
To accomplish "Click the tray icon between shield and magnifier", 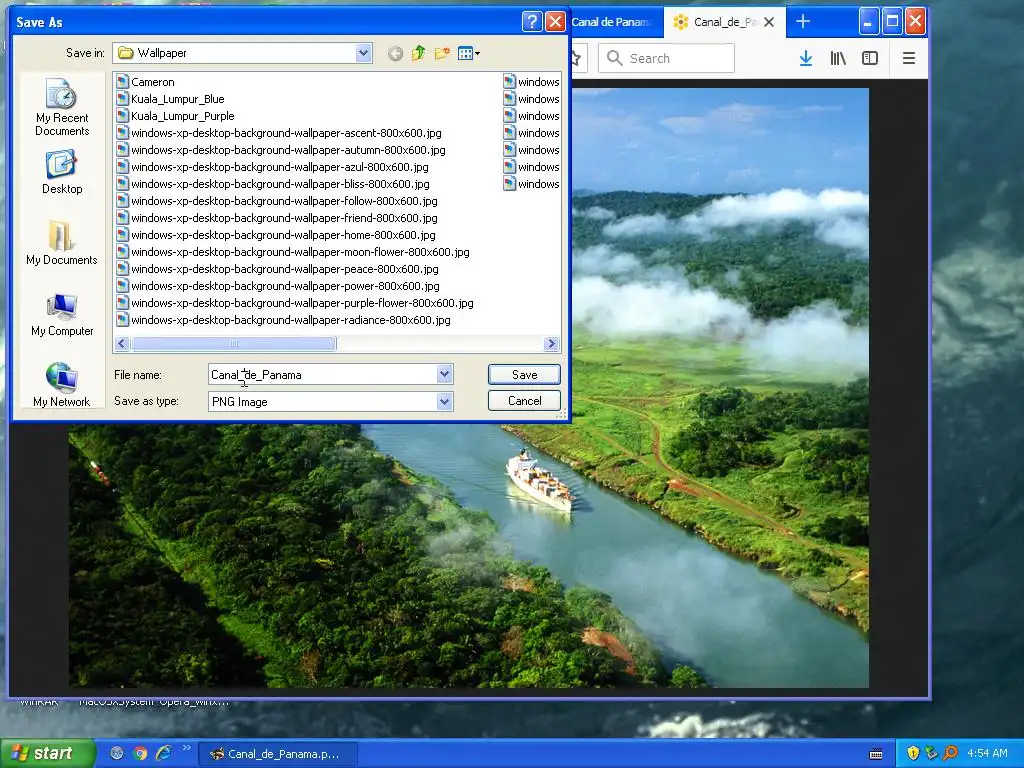I will tap(931, 753).
